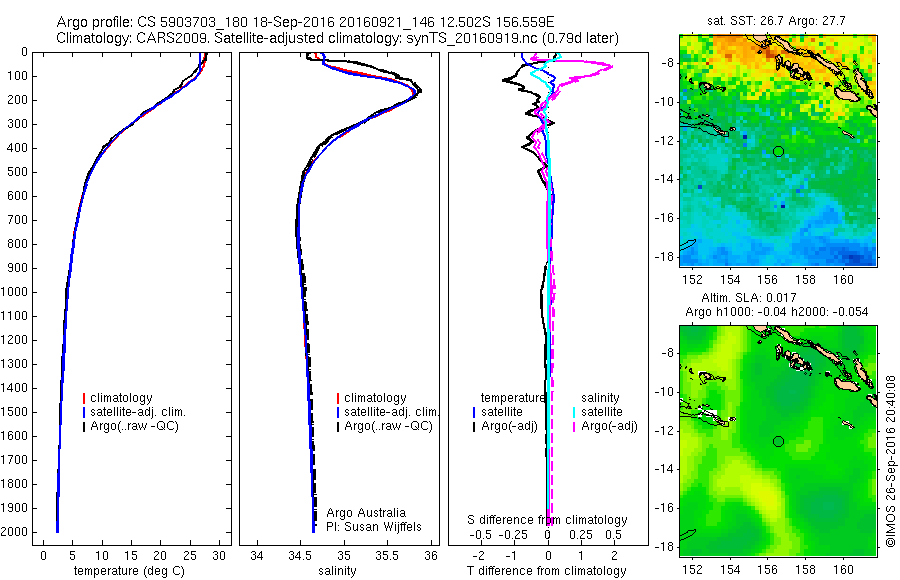This screenshot has width=900, height=580.
Task: Click the magenta salinity Argo(-adj) legend swatch
Action: point(574,427)
